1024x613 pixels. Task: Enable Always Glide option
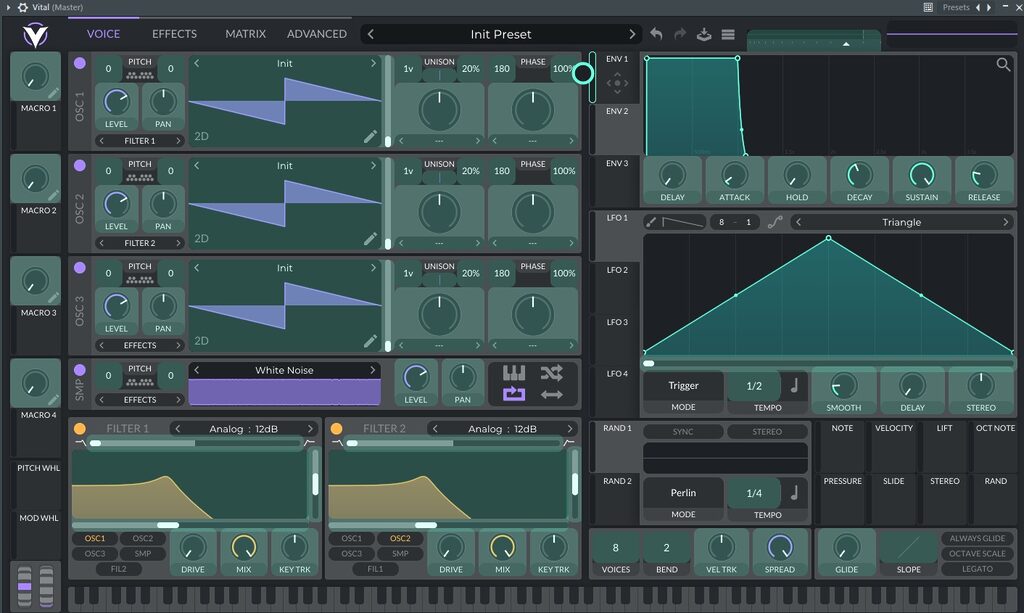tap(977, 538)
